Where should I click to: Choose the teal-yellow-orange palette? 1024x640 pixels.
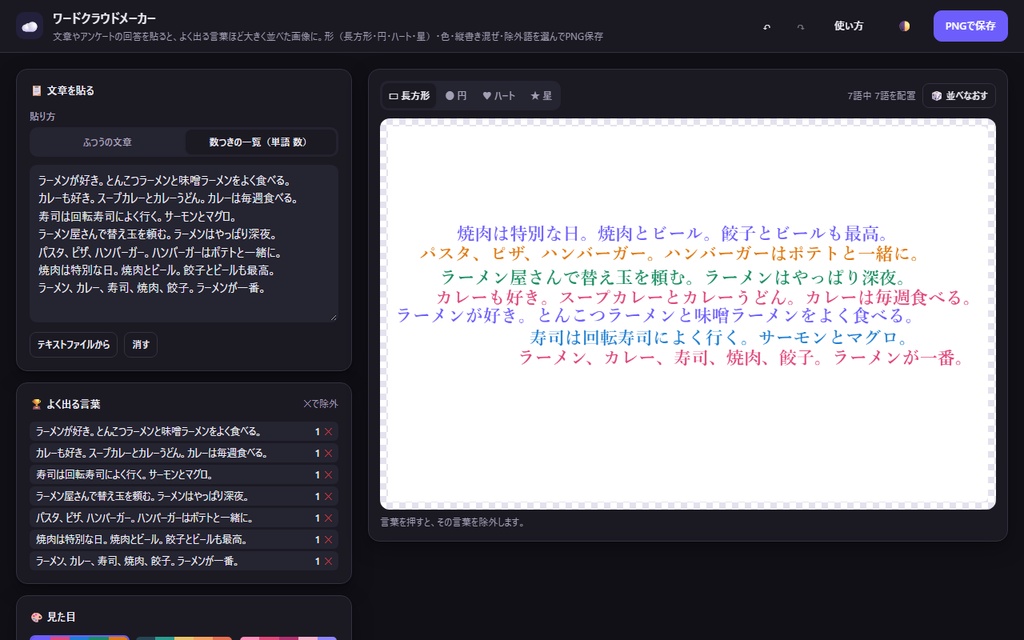click(x=184, y=638)
